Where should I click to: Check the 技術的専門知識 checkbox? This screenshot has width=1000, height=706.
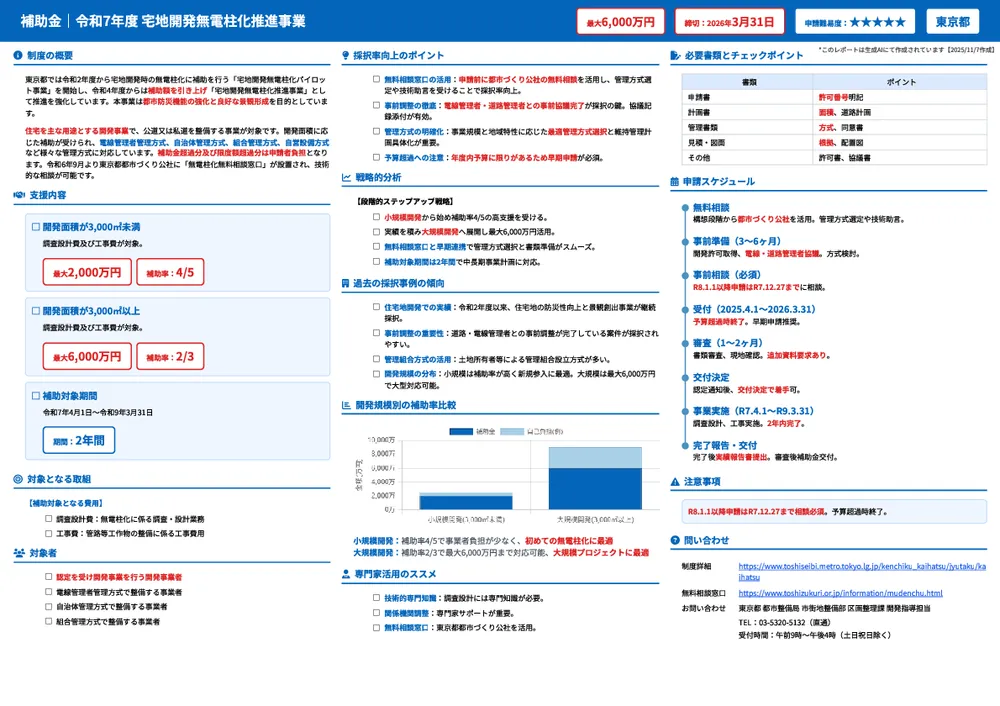click(376, 598)
